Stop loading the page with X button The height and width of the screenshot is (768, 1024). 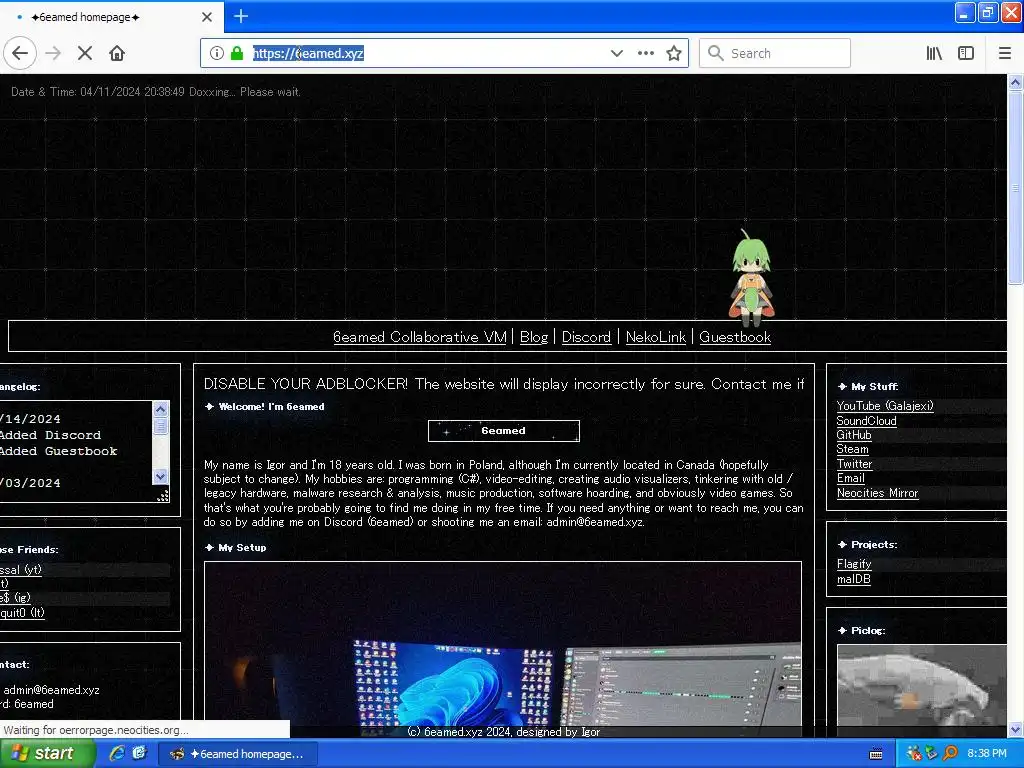coord(85,53)
